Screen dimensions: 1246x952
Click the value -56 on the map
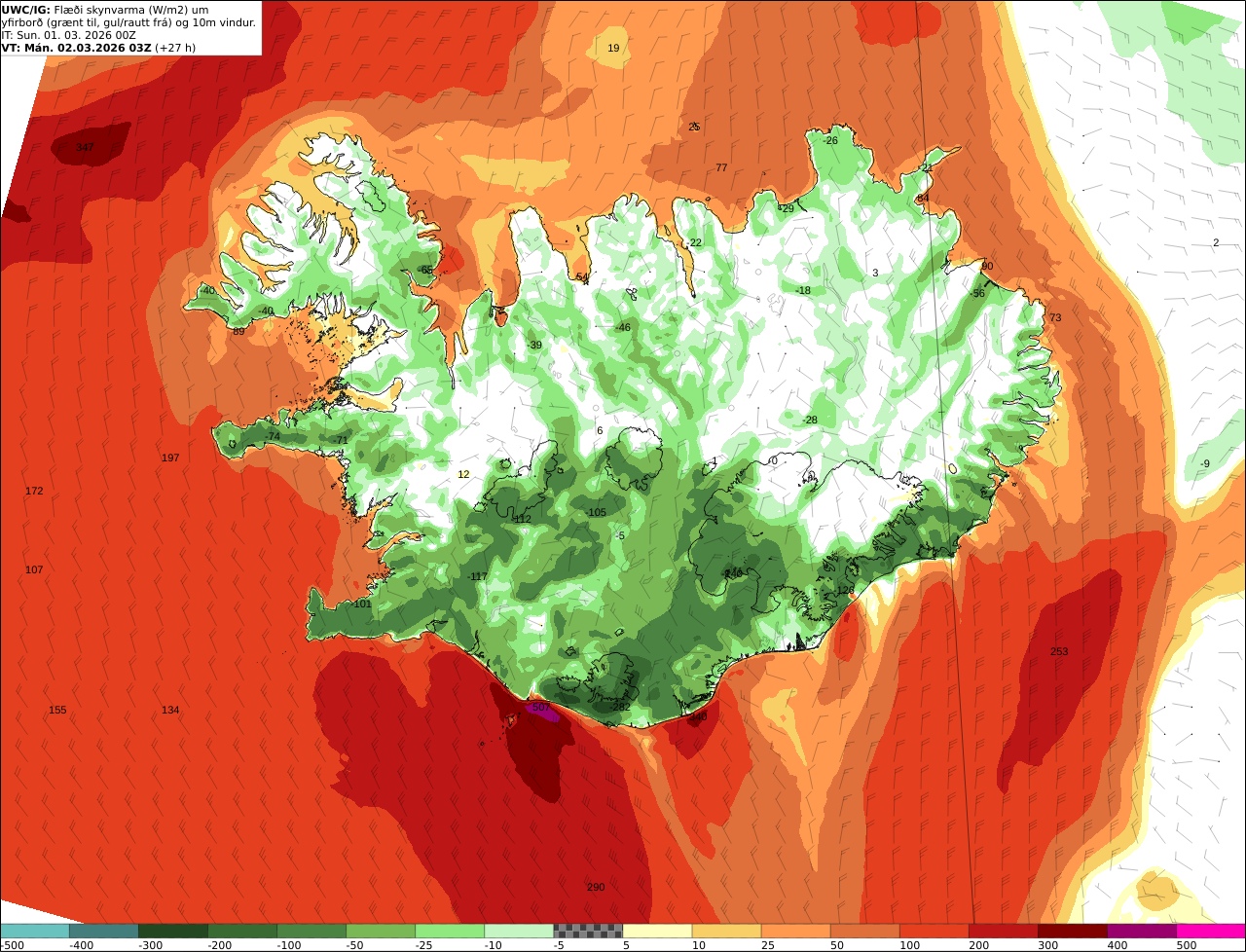click(977, 294)
